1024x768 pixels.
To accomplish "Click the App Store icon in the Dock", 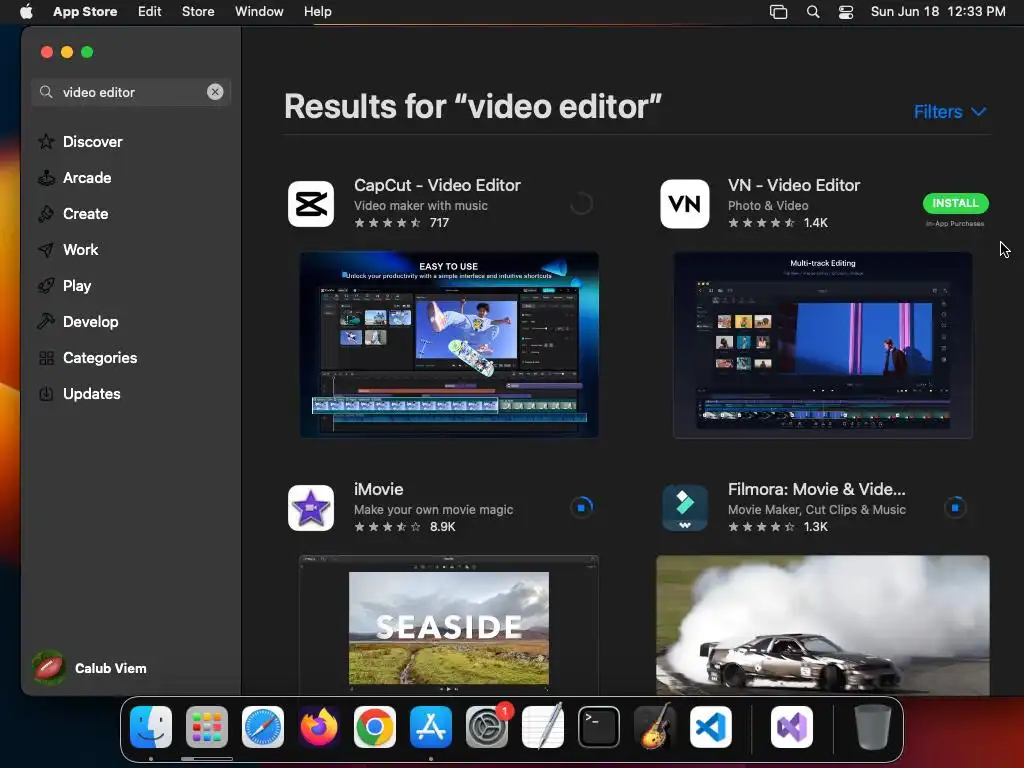I will click(x=431, y=727).
